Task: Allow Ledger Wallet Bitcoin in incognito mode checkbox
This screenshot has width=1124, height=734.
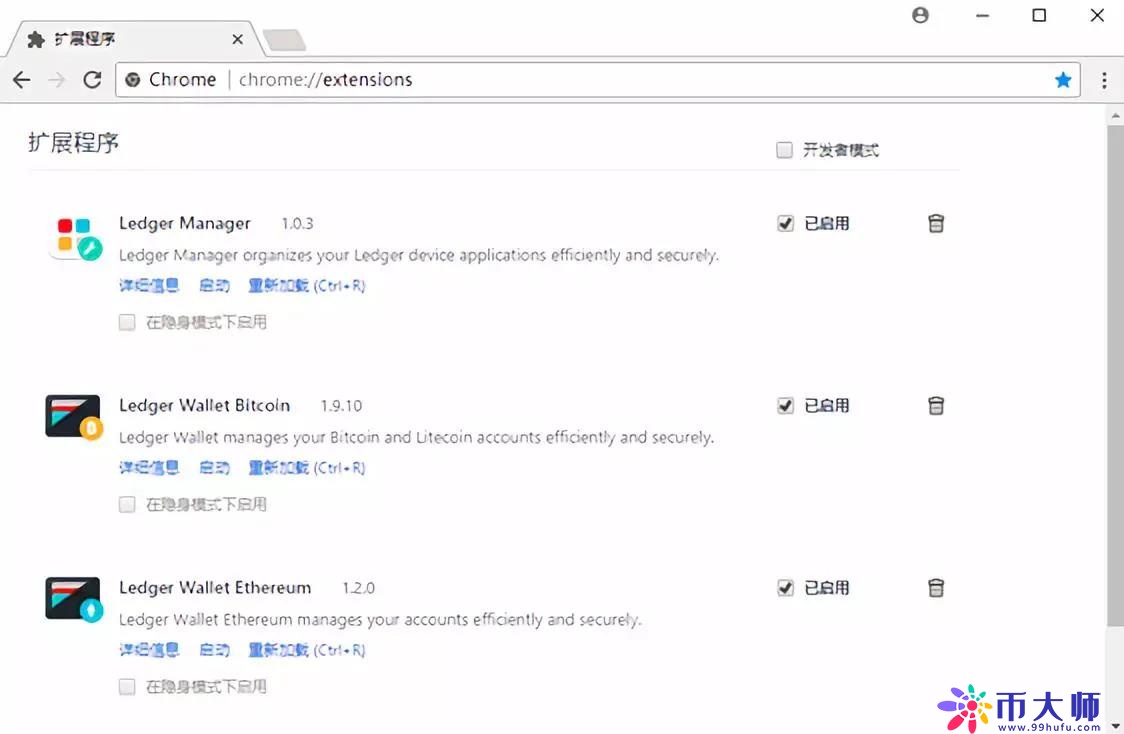Action: [x=127, y=505]
